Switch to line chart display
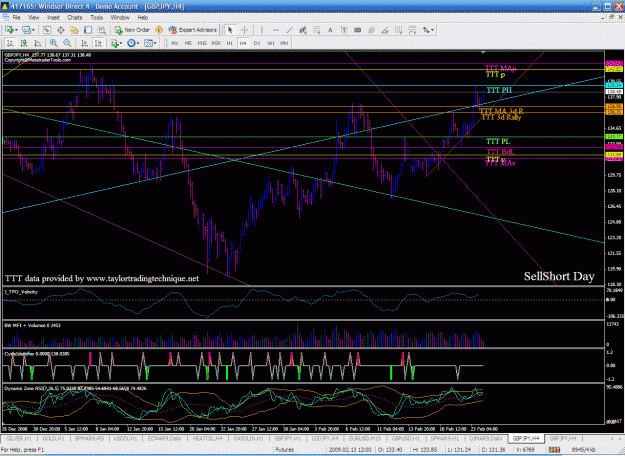The width and height of the screenshot is (625, 456). 37,43
